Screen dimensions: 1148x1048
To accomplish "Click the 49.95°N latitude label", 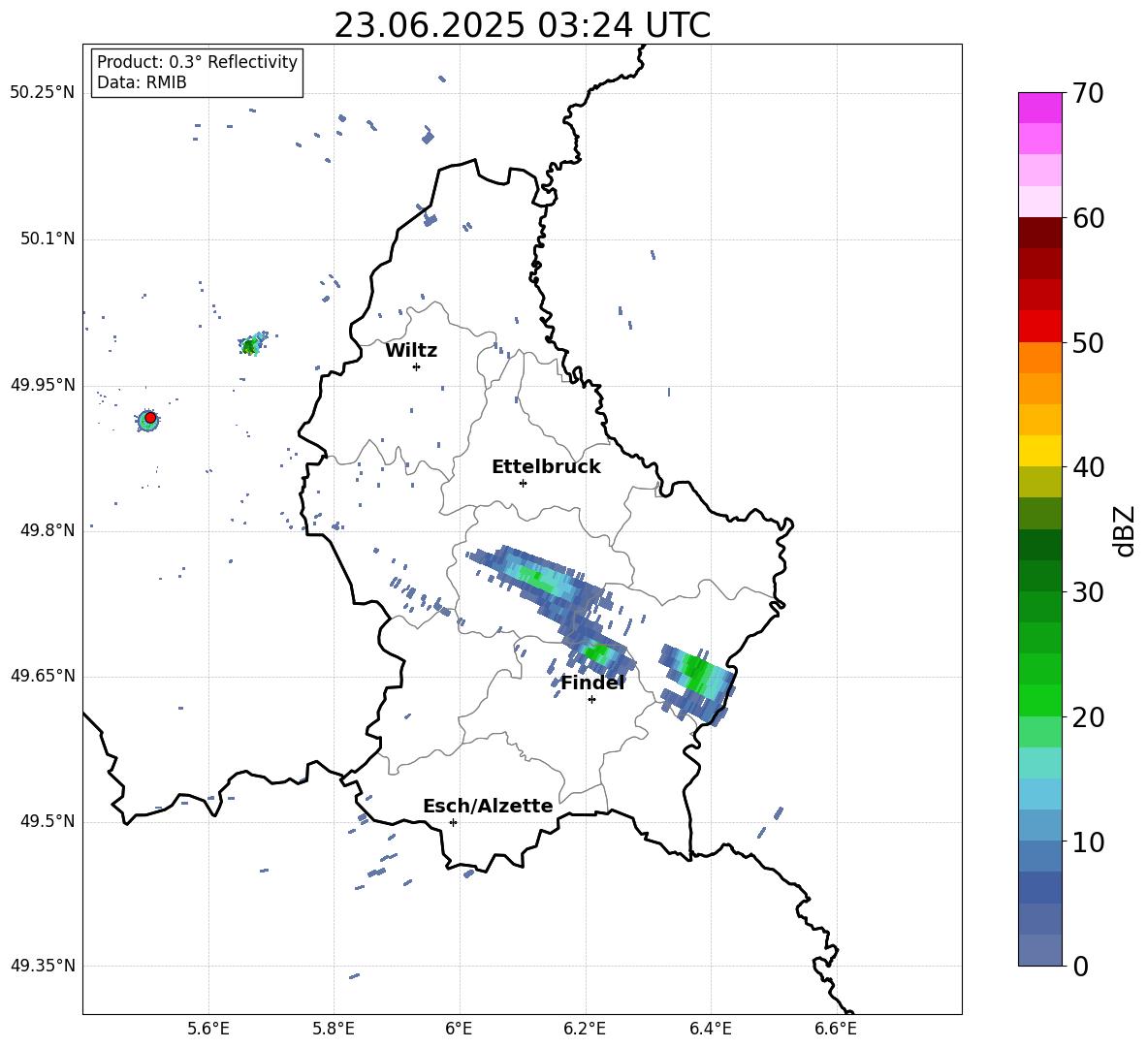I will pyautogui.click(x=43, y=385).
